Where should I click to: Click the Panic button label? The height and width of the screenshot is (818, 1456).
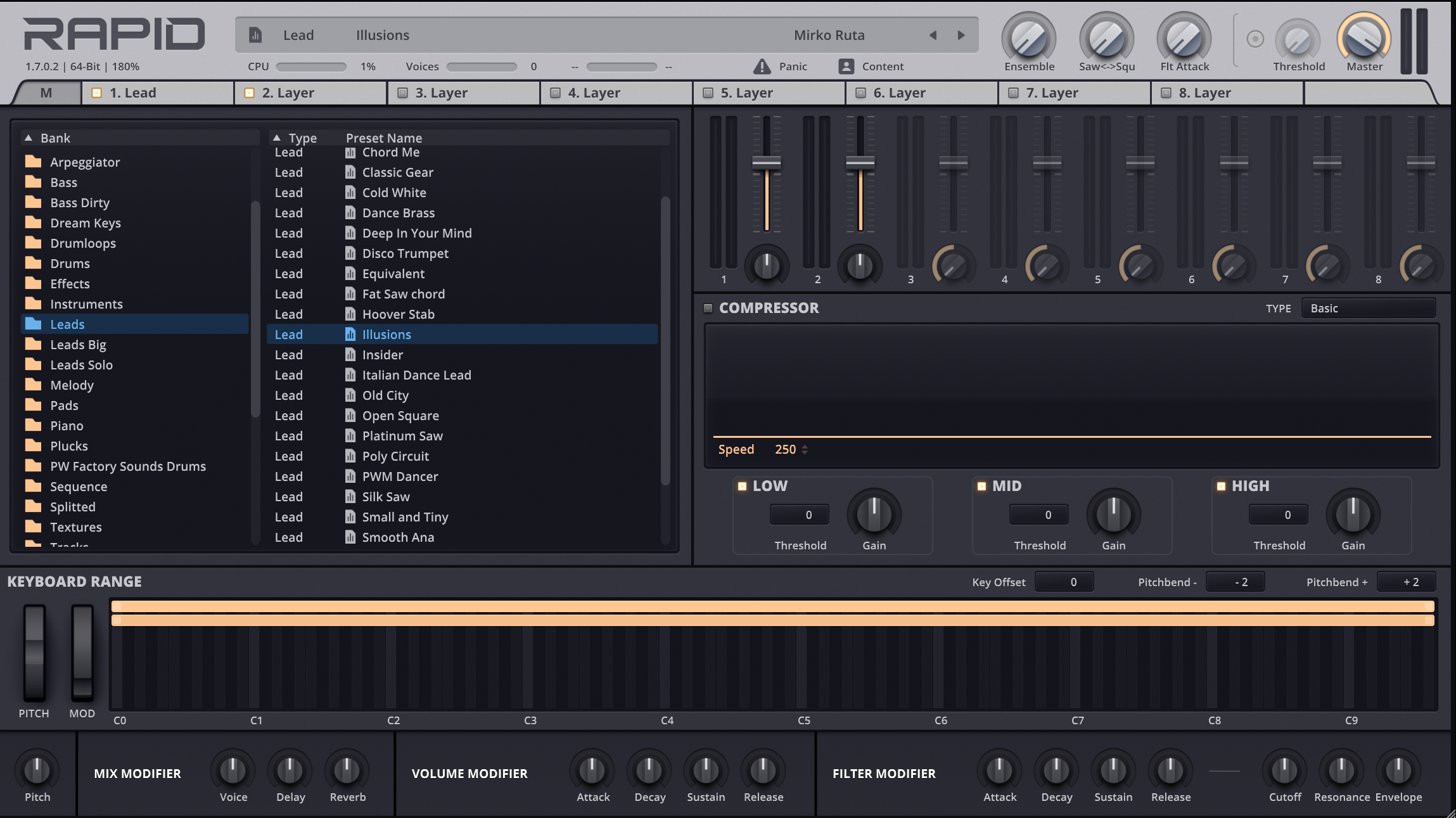click(793, 67)
